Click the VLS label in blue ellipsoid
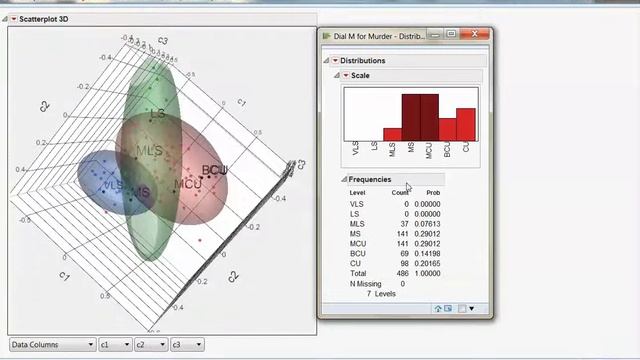 112,185
